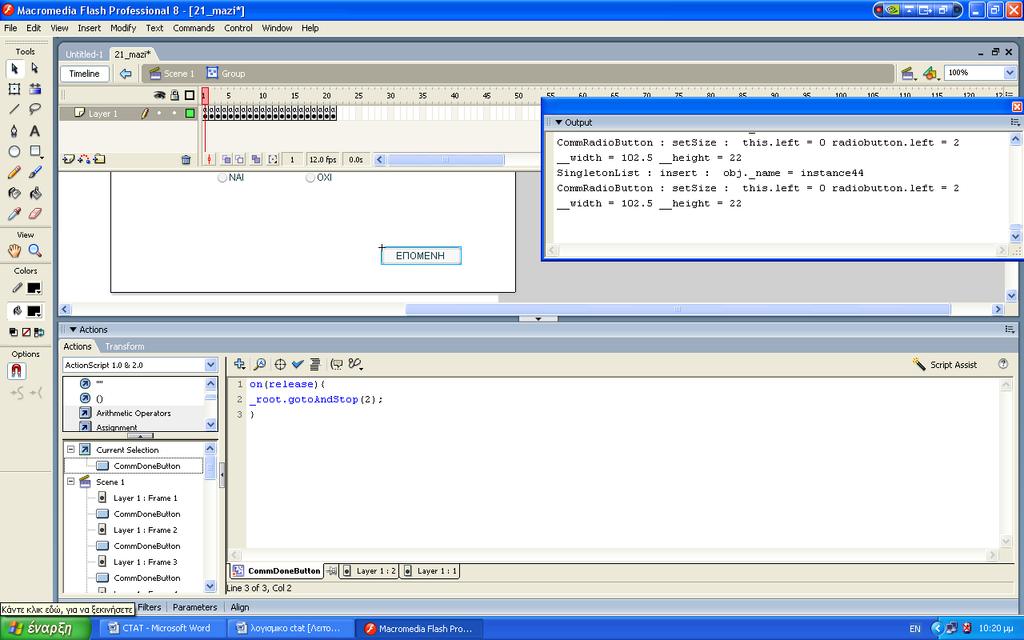The width and height of the screenshot is (1024, 640).
Task: Open the Debug Options dropdown
Action: [355, 364]
